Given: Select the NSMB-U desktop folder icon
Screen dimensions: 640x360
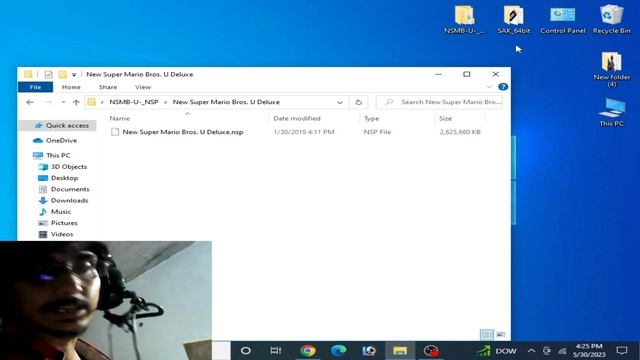Looking at the screenshot, I should (464, 20).
